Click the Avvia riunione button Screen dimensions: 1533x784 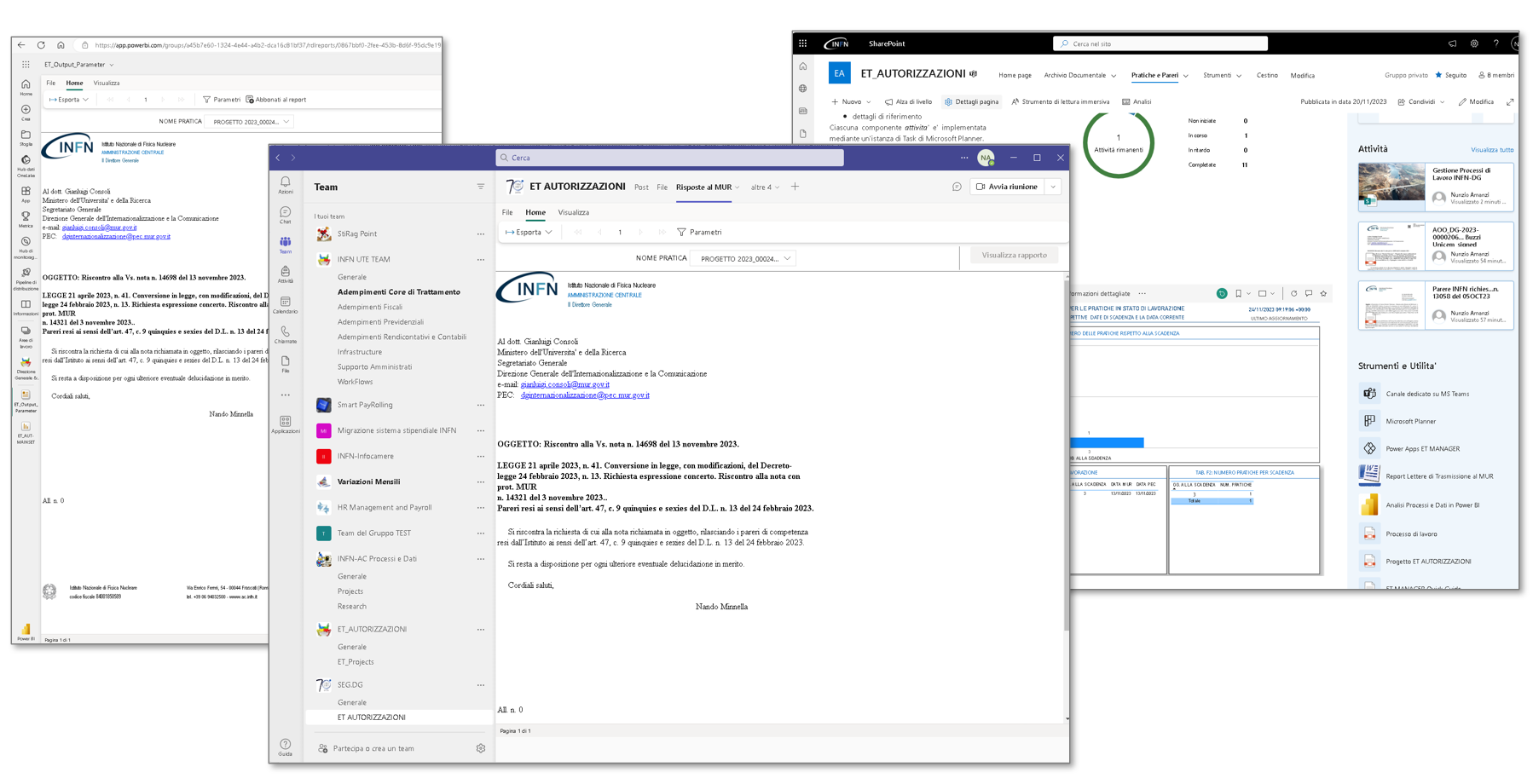pyautogui.click(x=1007, y=187)
